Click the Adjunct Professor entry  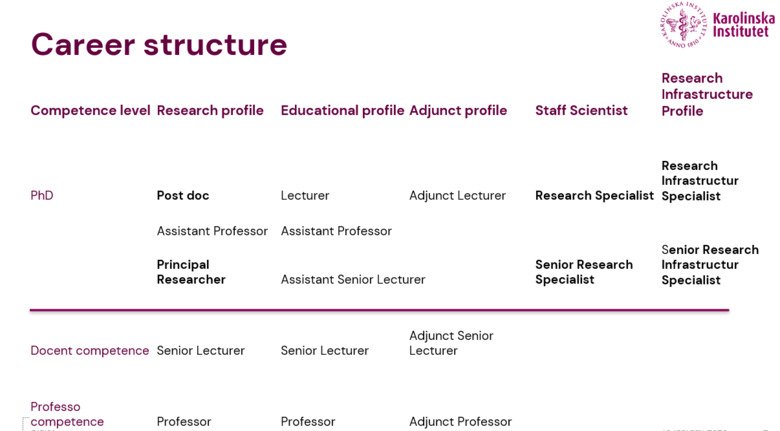(460, 422)
